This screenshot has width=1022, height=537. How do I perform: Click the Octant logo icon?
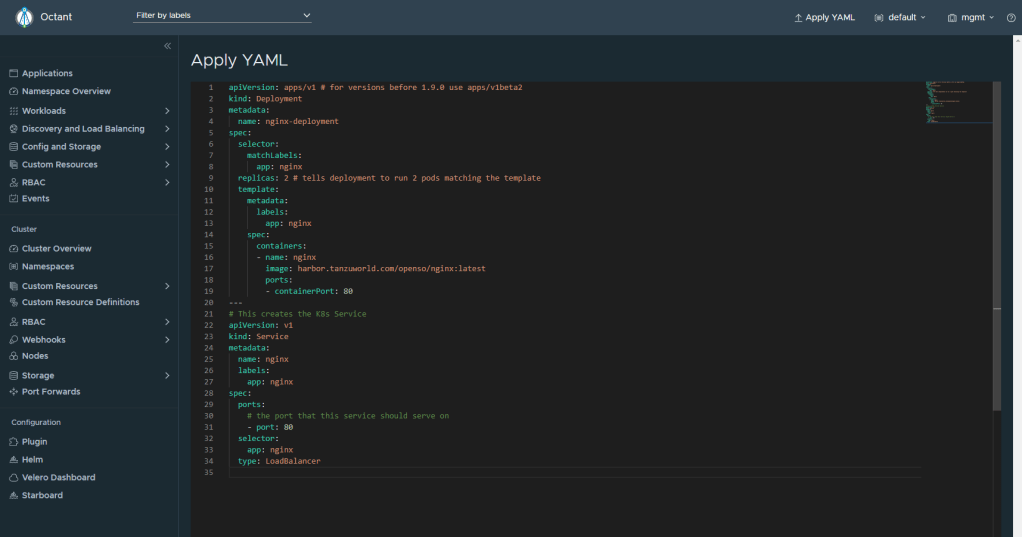click(24, 17)
